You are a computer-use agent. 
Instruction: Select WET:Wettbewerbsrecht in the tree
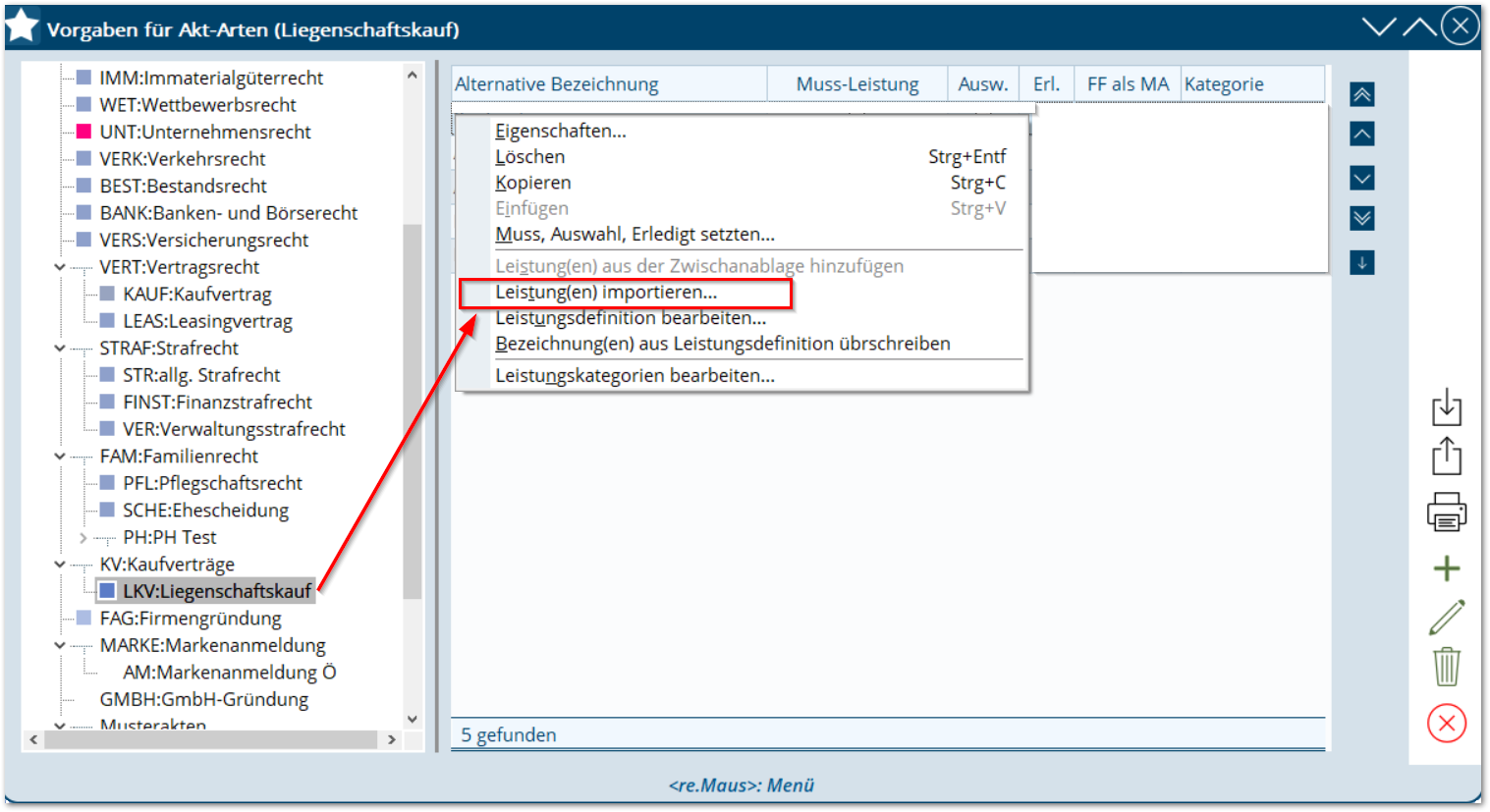(x=197, y=105)
